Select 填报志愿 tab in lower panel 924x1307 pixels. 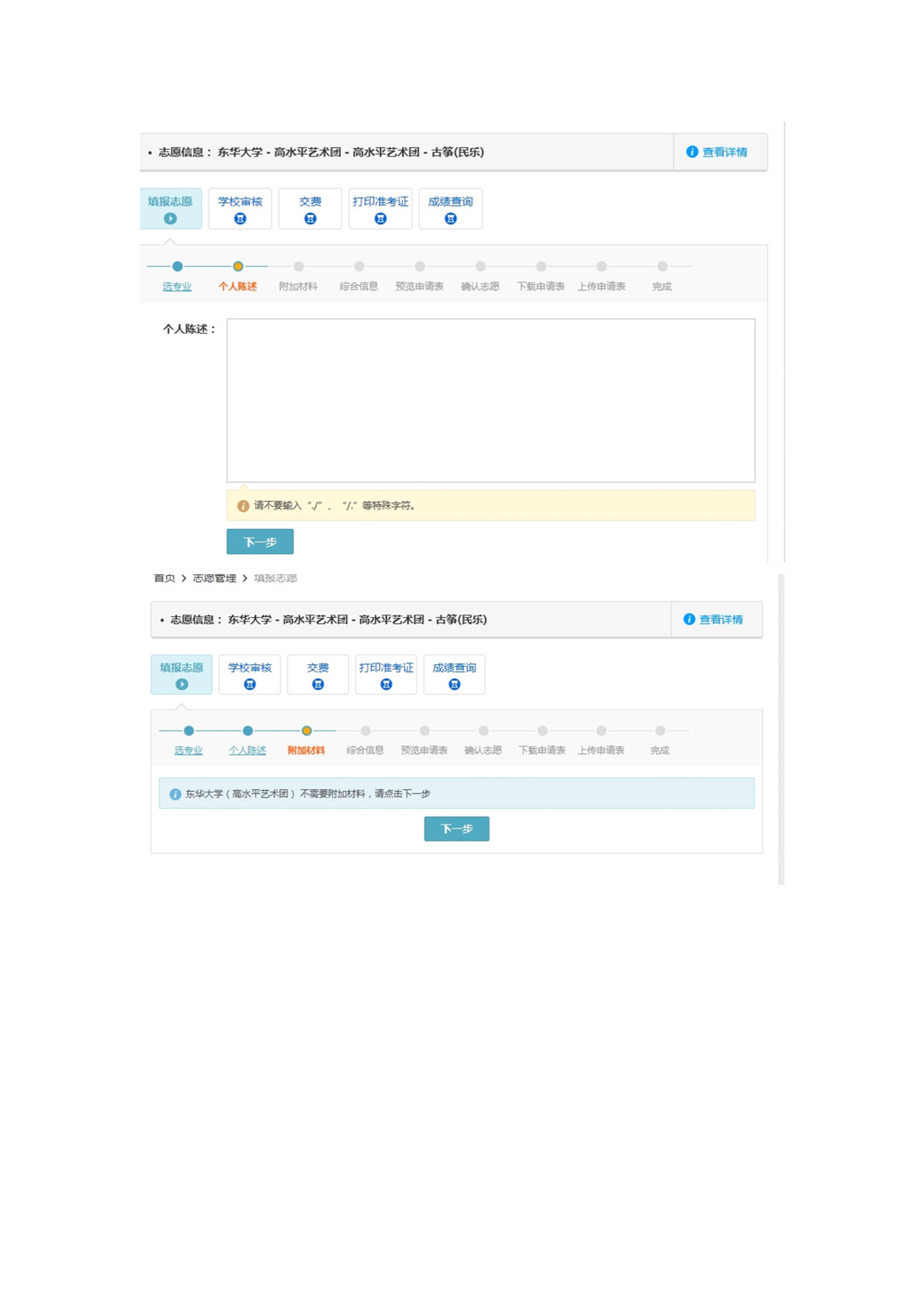[x=181, y=674]
